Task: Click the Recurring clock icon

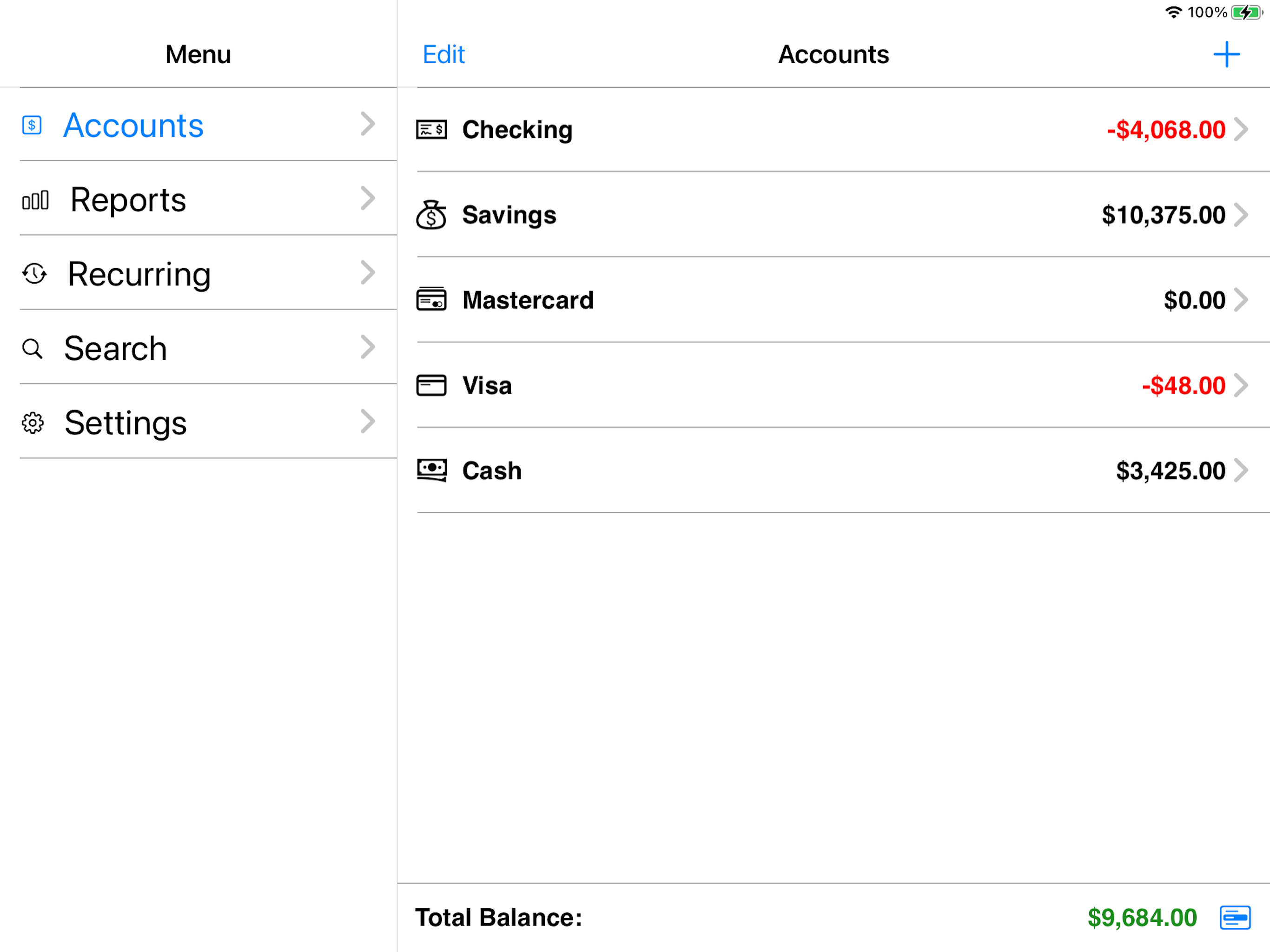Action: 34,274
